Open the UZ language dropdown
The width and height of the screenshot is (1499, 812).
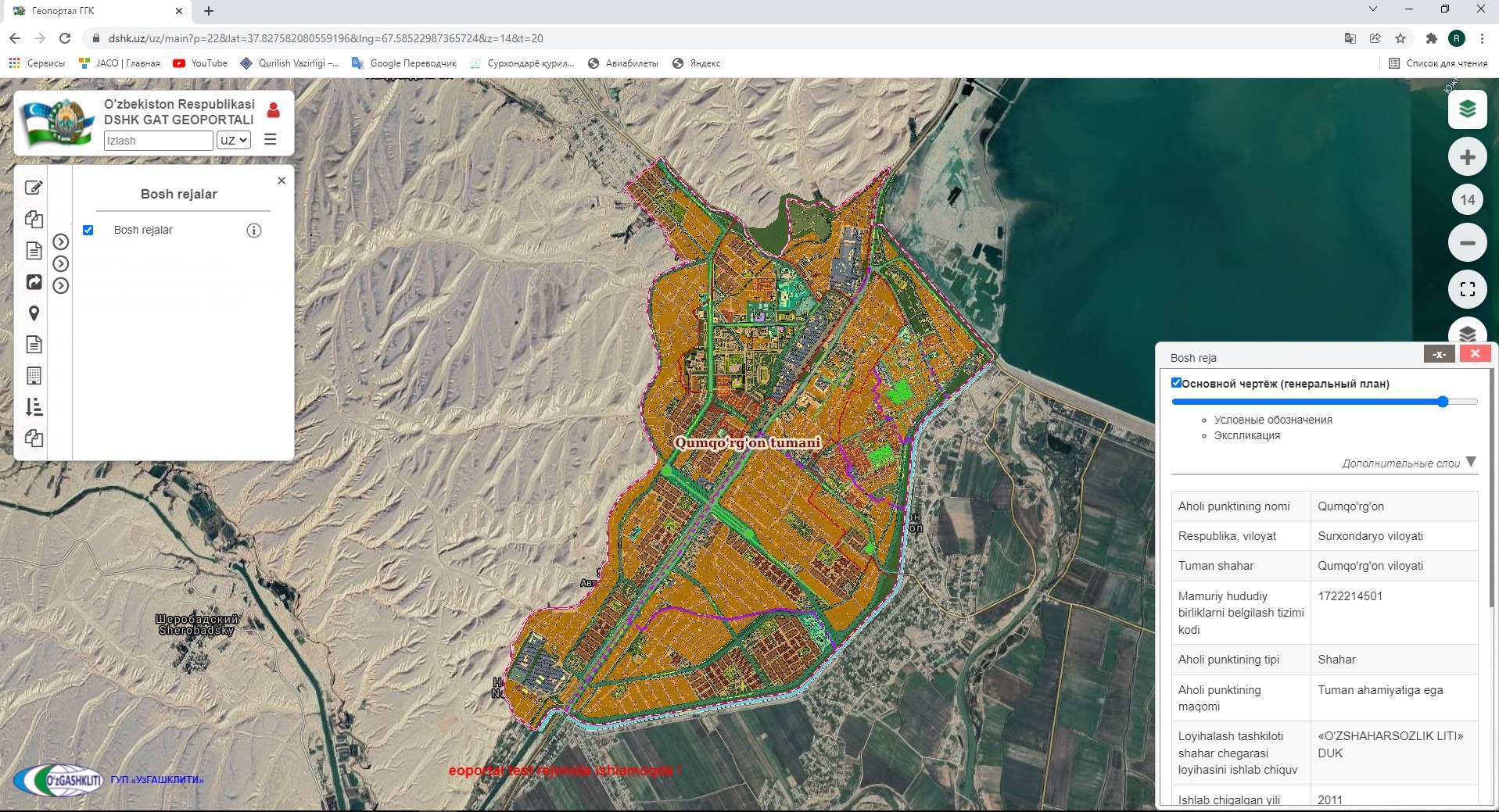coord(234,141)
